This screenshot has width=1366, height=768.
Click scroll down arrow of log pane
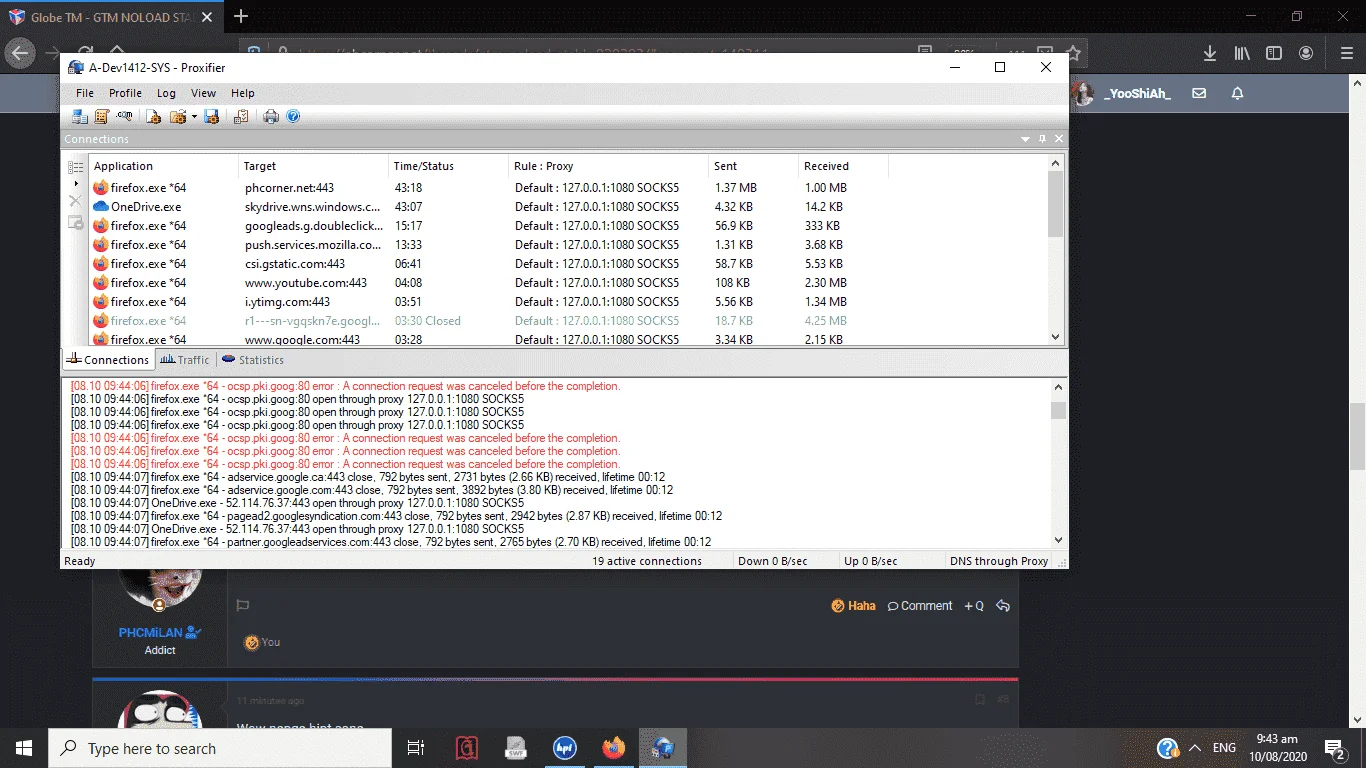(1058, 540)
